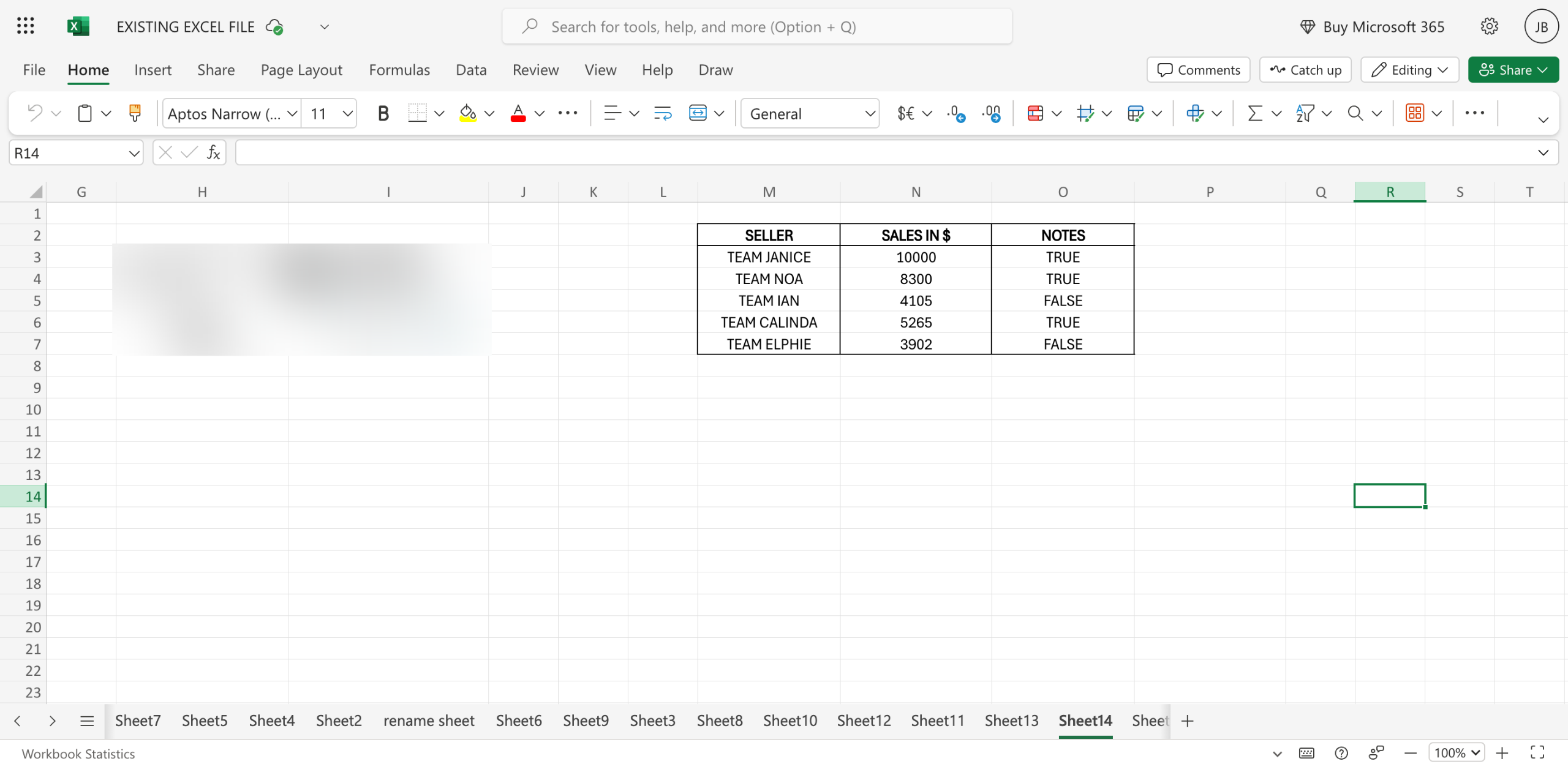Click the Undo arrow icon

click(x=35, y=113)
